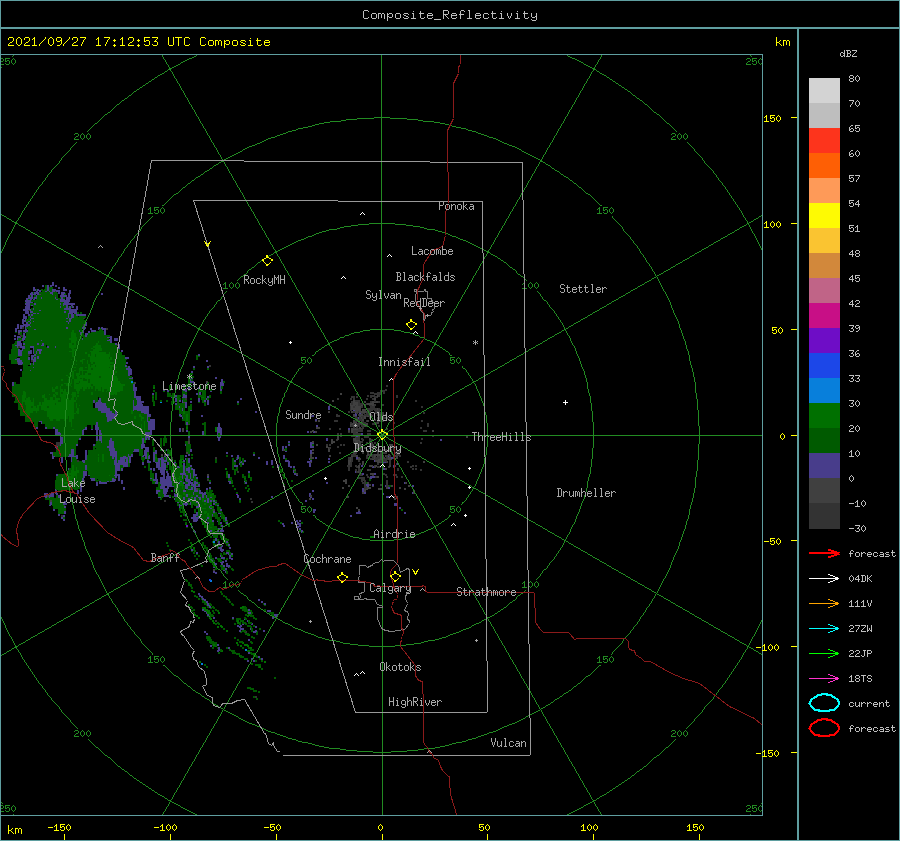Click the yellow diamond marker beside RockyMH

click(x=267, y=261)
